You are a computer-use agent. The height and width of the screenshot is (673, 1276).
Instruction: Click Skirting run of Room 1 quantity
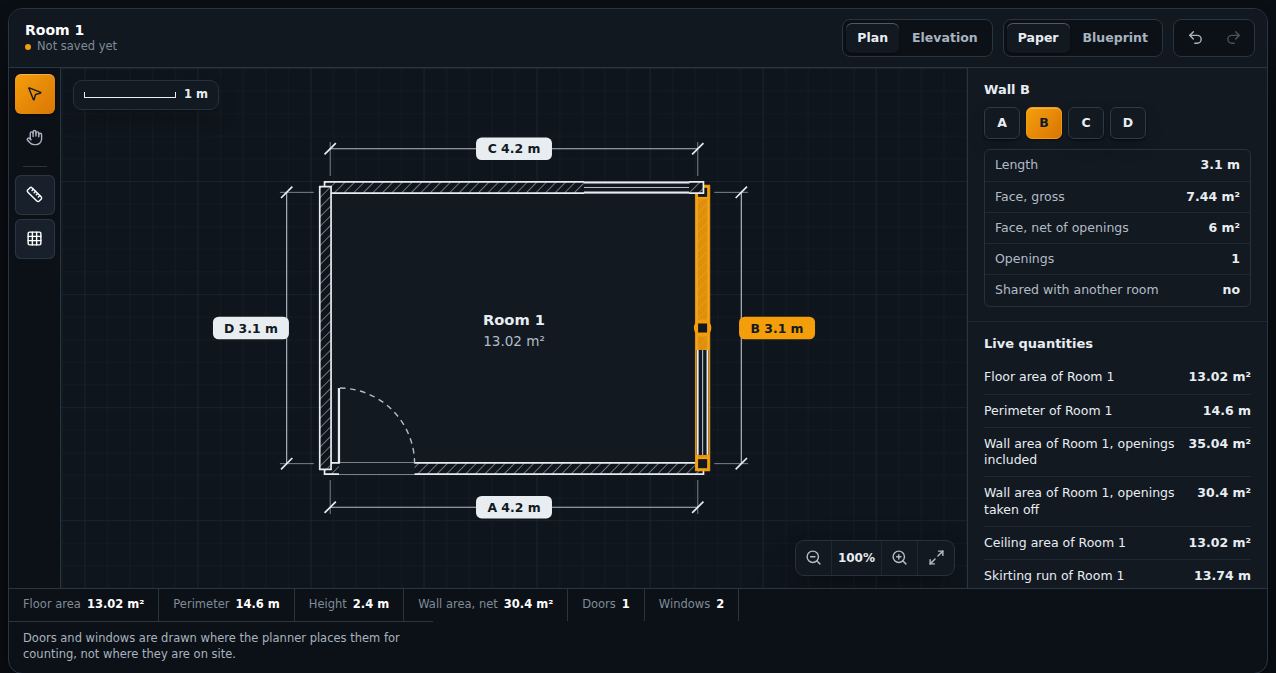(1117, 576)
